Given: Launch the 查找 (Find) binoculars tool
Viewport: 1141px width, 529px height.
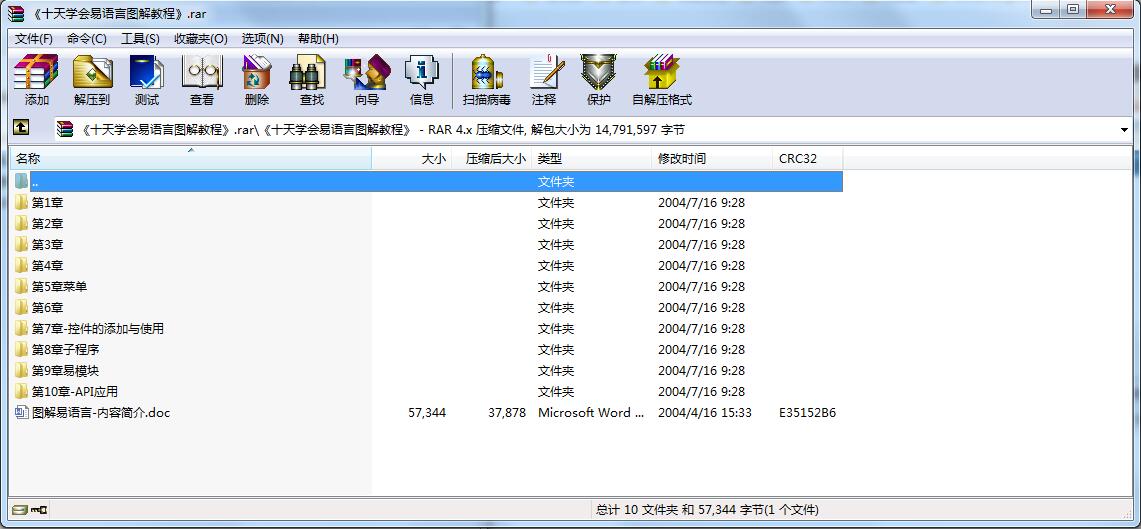Looking at the screenshot, I should [311, 80].
